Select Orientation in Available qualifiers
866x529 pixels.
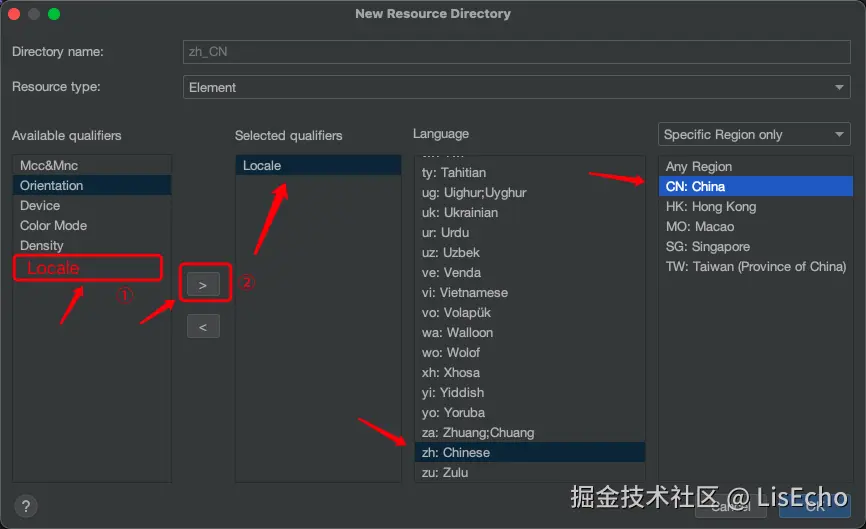point(92,186)
